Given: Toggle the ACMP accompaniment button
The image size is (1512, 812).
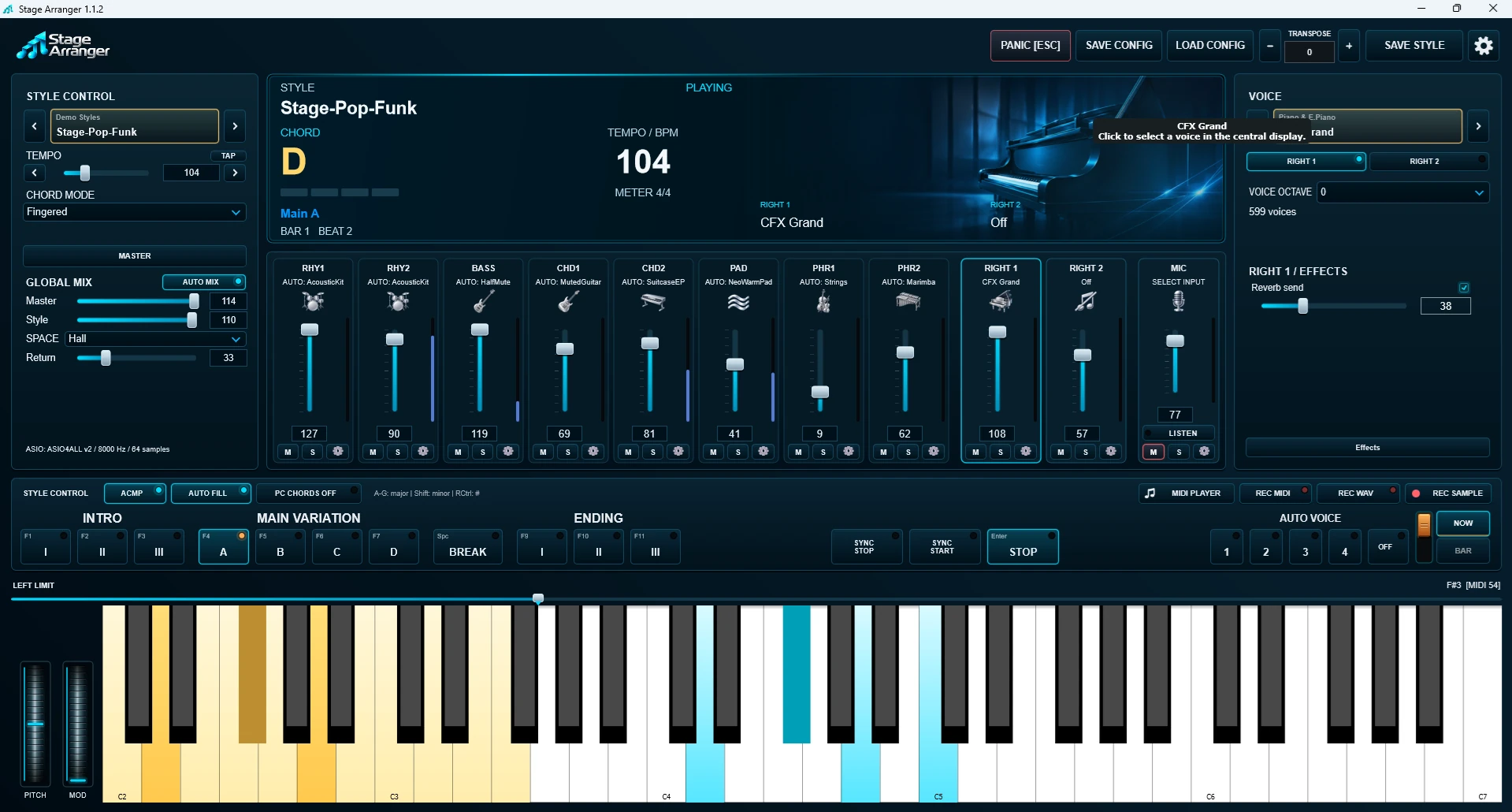Looking at the screenshot, I should coord(135,494).
